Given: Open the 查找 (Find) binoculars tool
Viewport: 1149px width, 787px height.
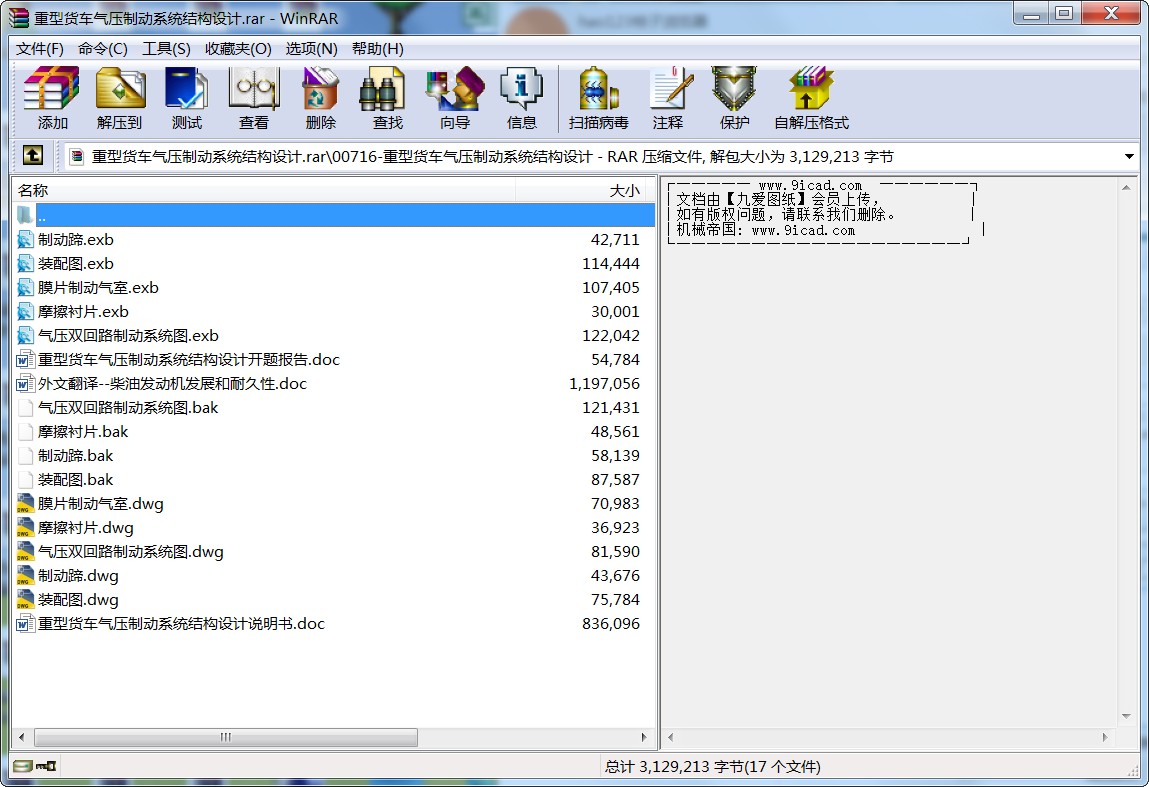Looking at the screenshot, I should click(387, 98).
